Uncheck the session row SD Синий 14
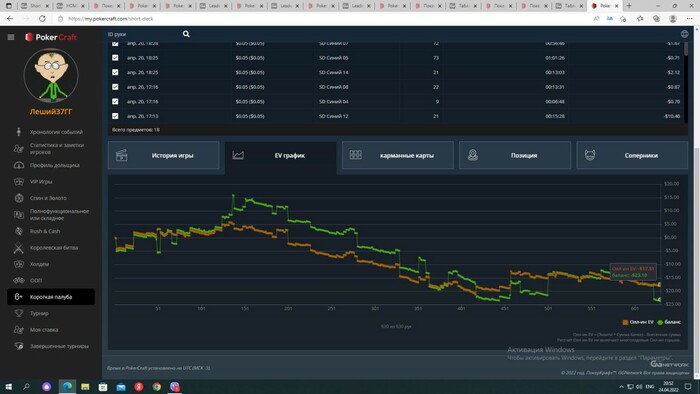The image size is (700, 394). (x=115, y=72)
